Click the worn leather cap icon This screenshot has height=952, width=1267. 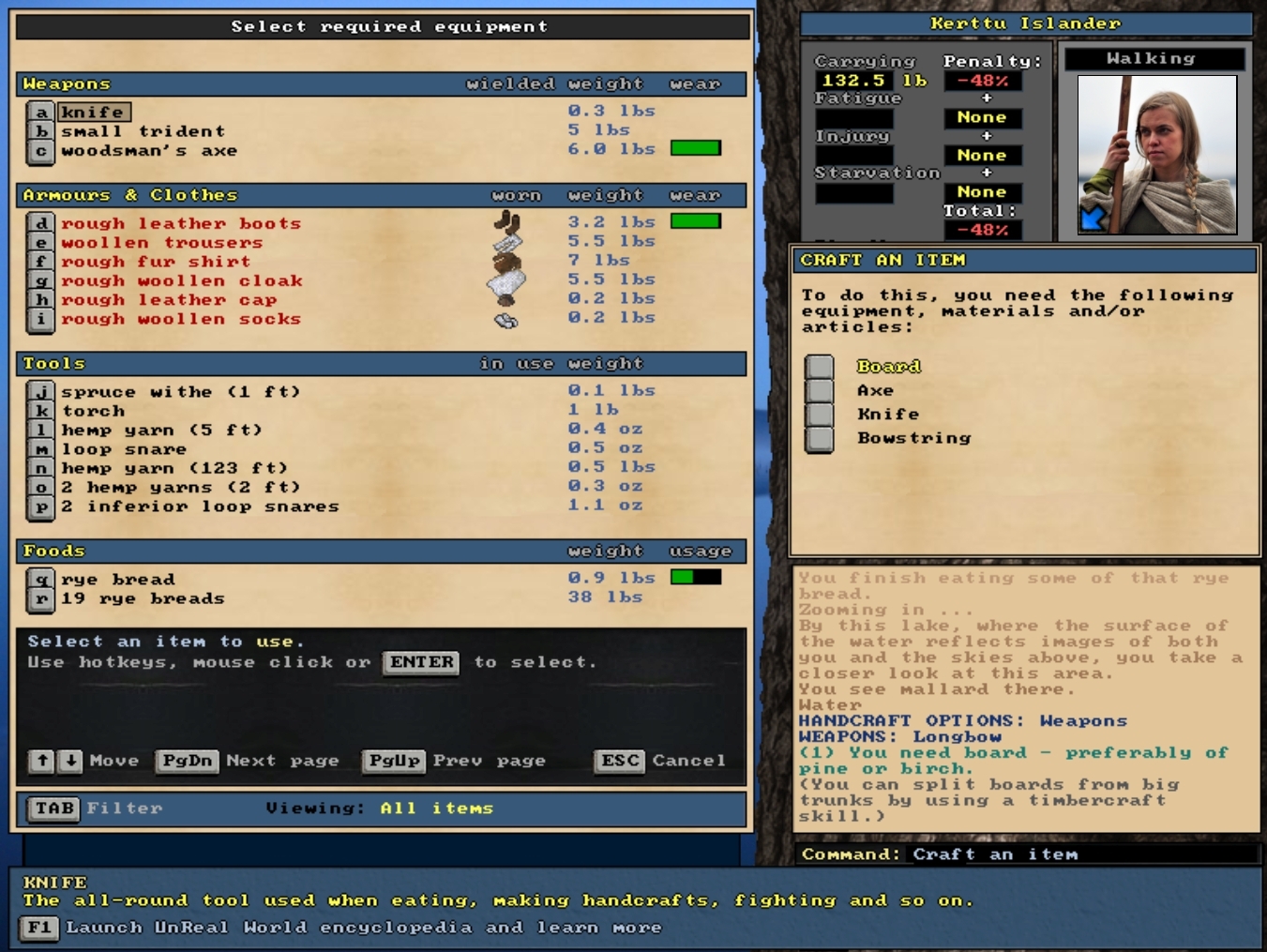tap(507, 299)
